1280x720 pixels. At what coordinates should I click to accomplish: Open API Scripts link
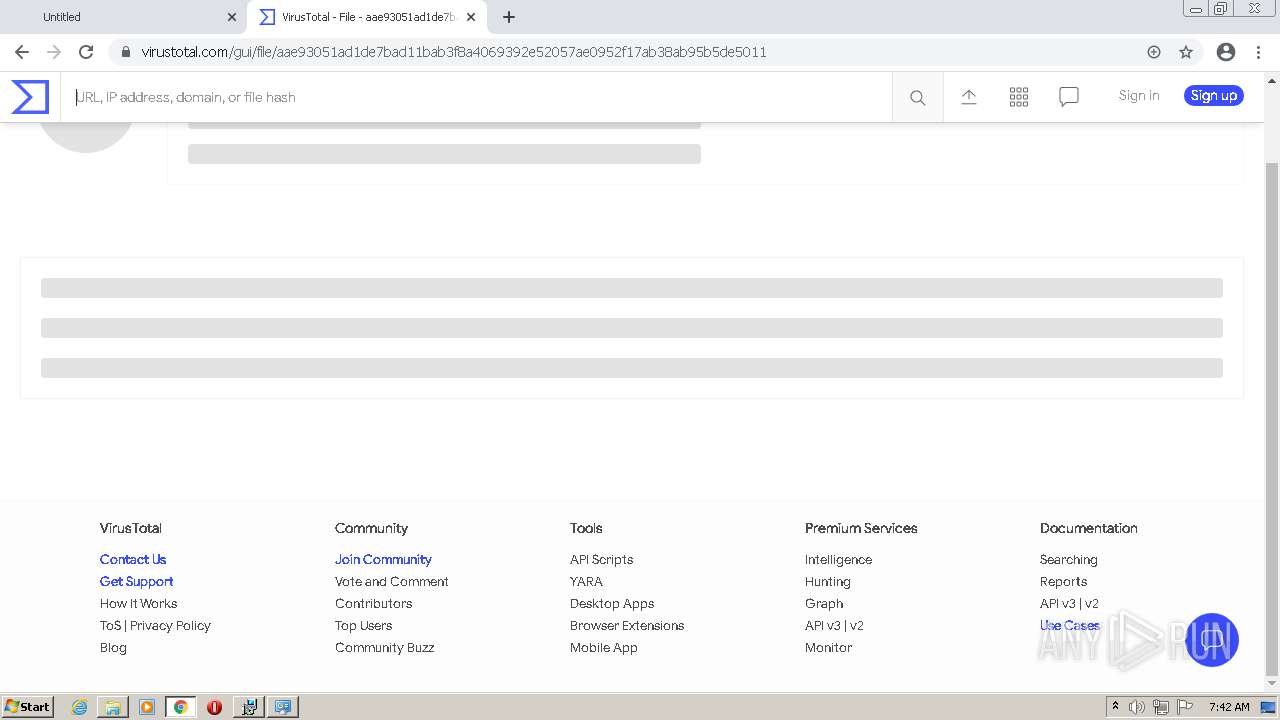pos(601,559)
